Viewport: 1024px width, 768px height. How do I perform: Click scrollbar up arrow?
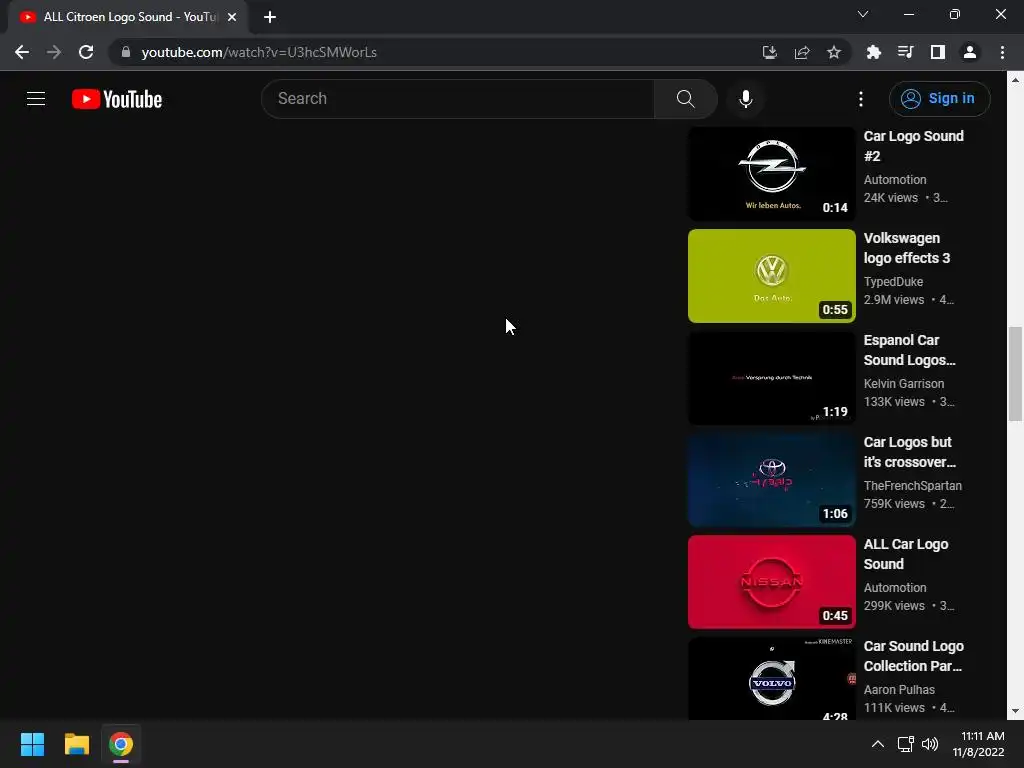1015,80
